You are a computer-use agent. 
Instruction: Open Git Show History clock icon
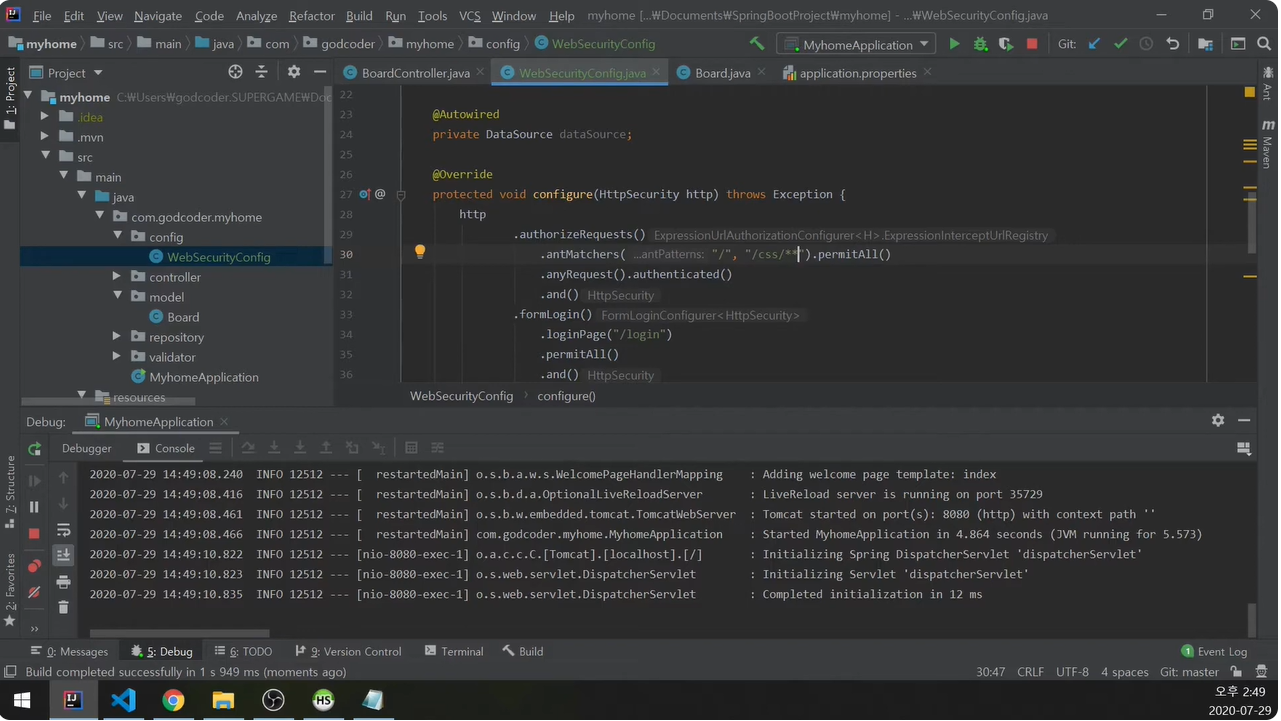click(x=1146, y=44)
